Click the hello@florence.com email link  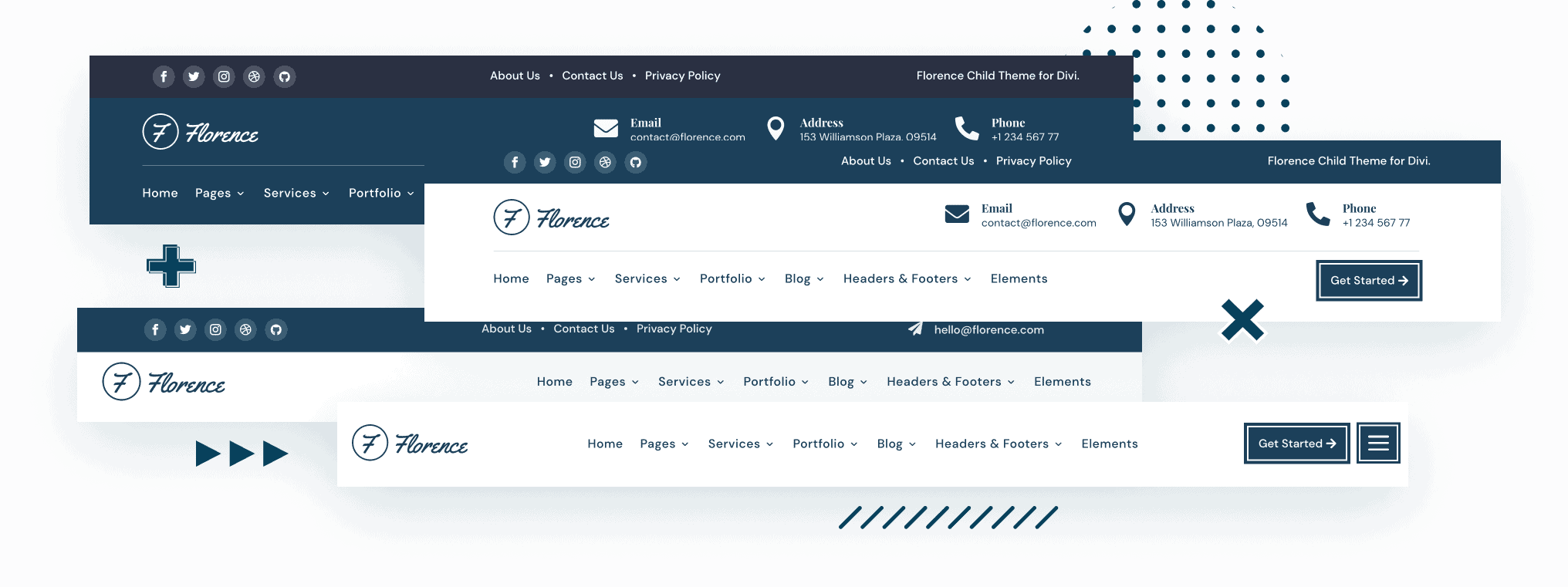pos(988,330)
